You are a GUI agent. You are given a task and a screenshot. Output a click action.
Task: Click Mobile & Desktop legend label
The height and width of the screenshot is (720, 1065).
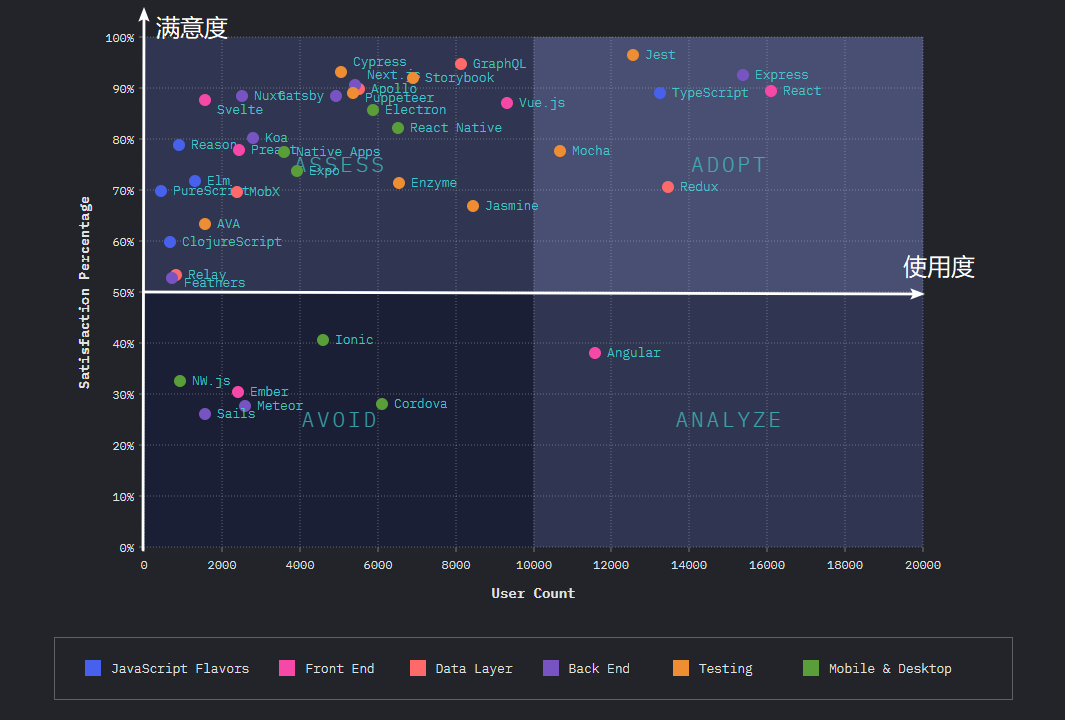tap(890, 669)
